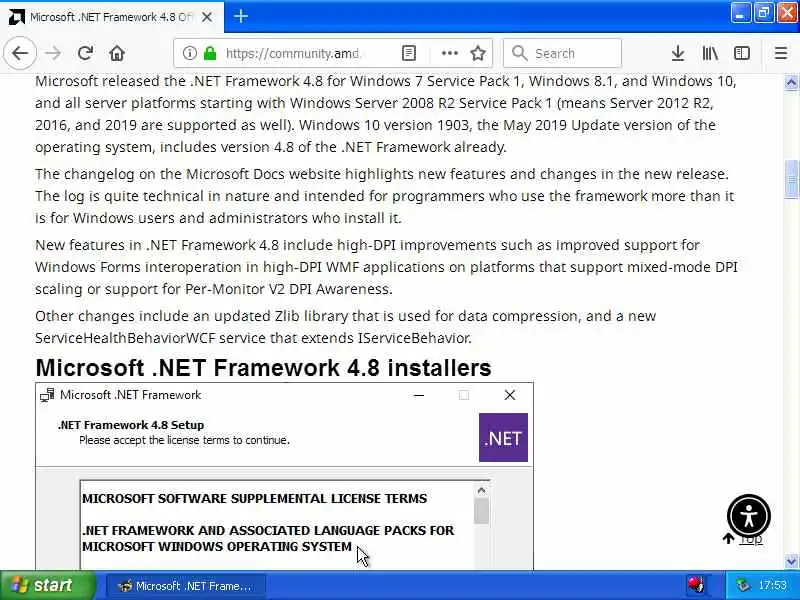Reload the current page

85,53
